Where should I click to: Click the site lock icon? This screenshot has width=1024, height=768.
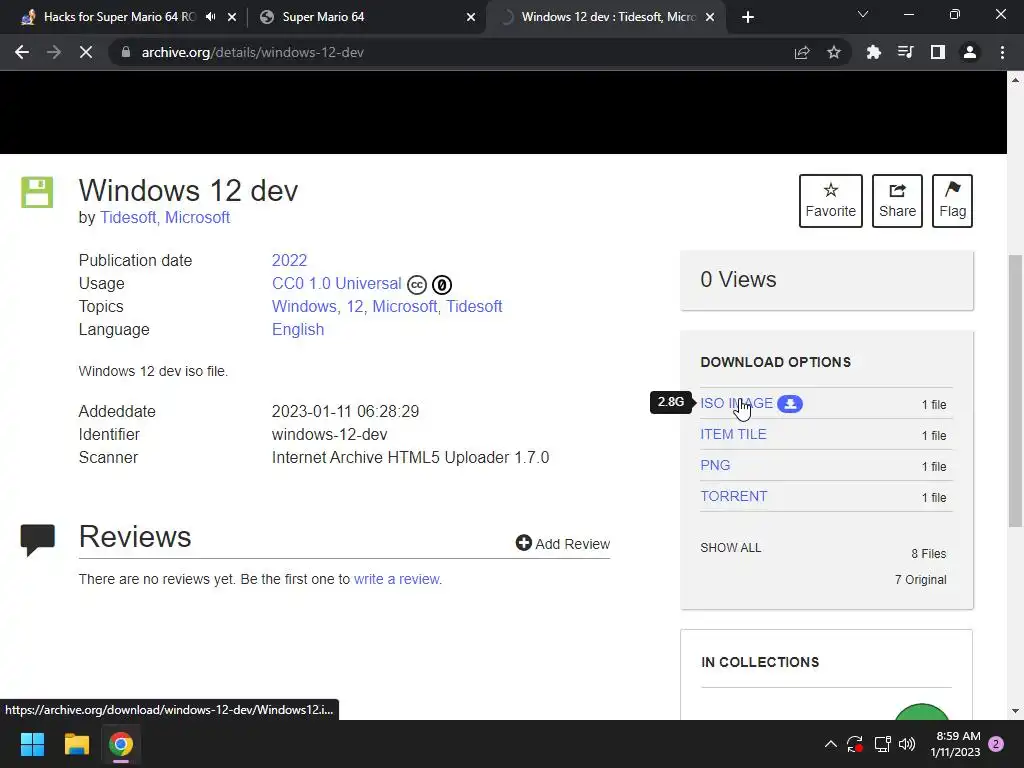[x=126, y=52]
